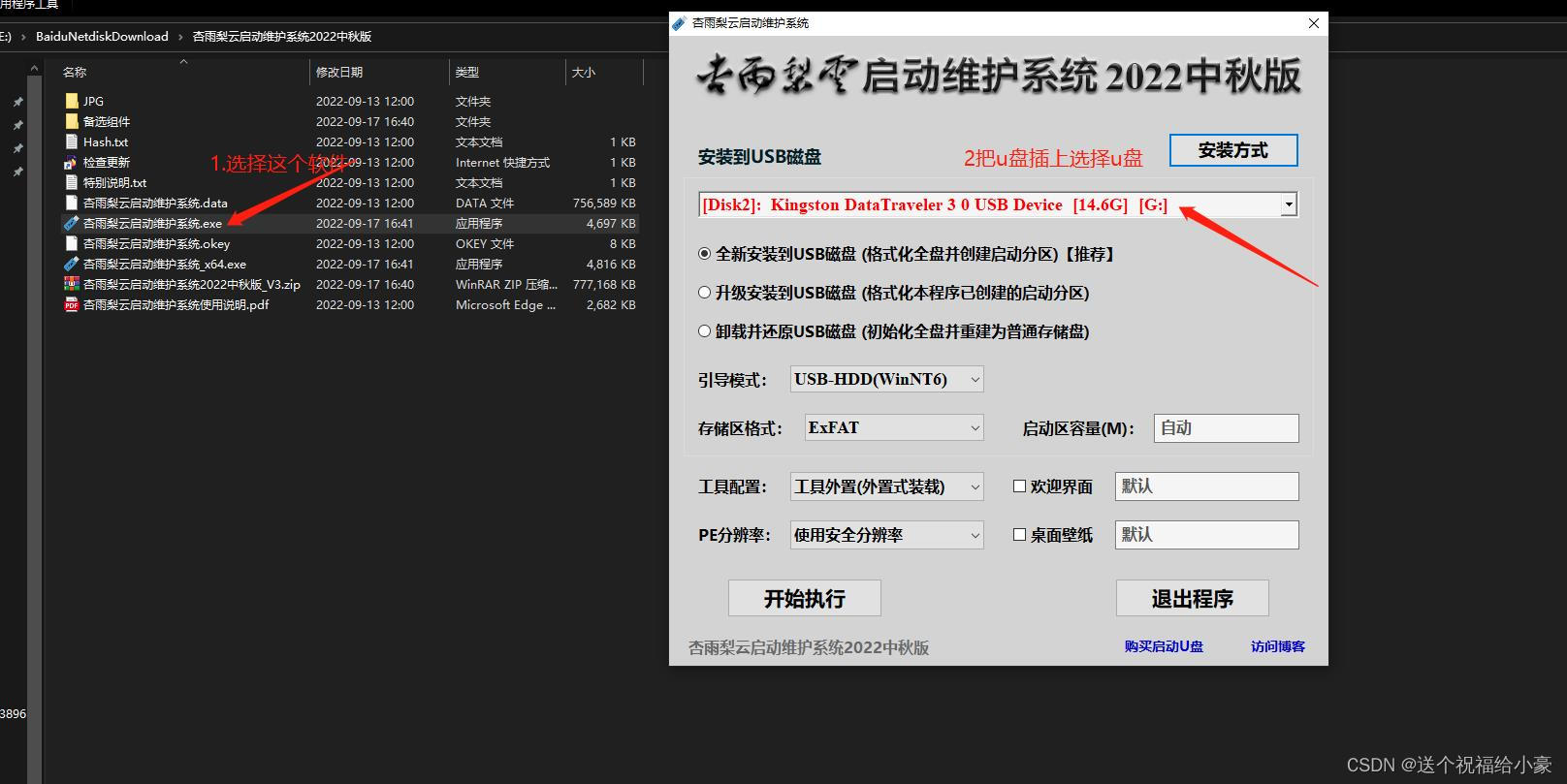Viewport: 1567px width, 784px height.
Task: Click the JPG folder icon
Action: 71,101
